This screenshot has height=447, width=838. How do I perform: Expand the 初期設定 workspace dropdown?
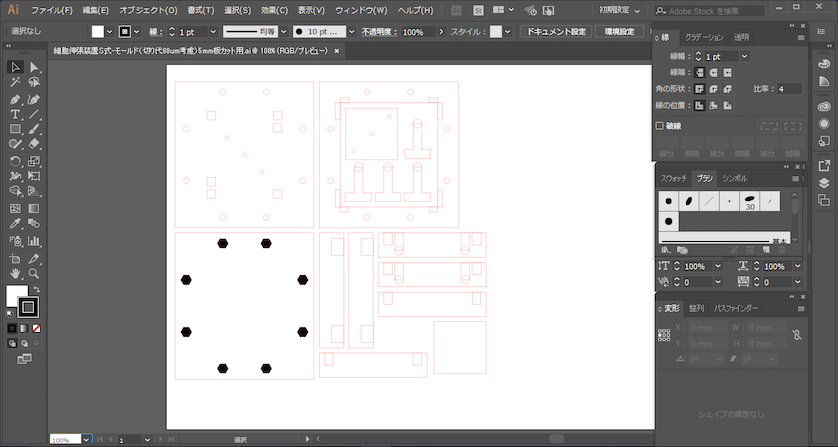[x=622, y=10]
